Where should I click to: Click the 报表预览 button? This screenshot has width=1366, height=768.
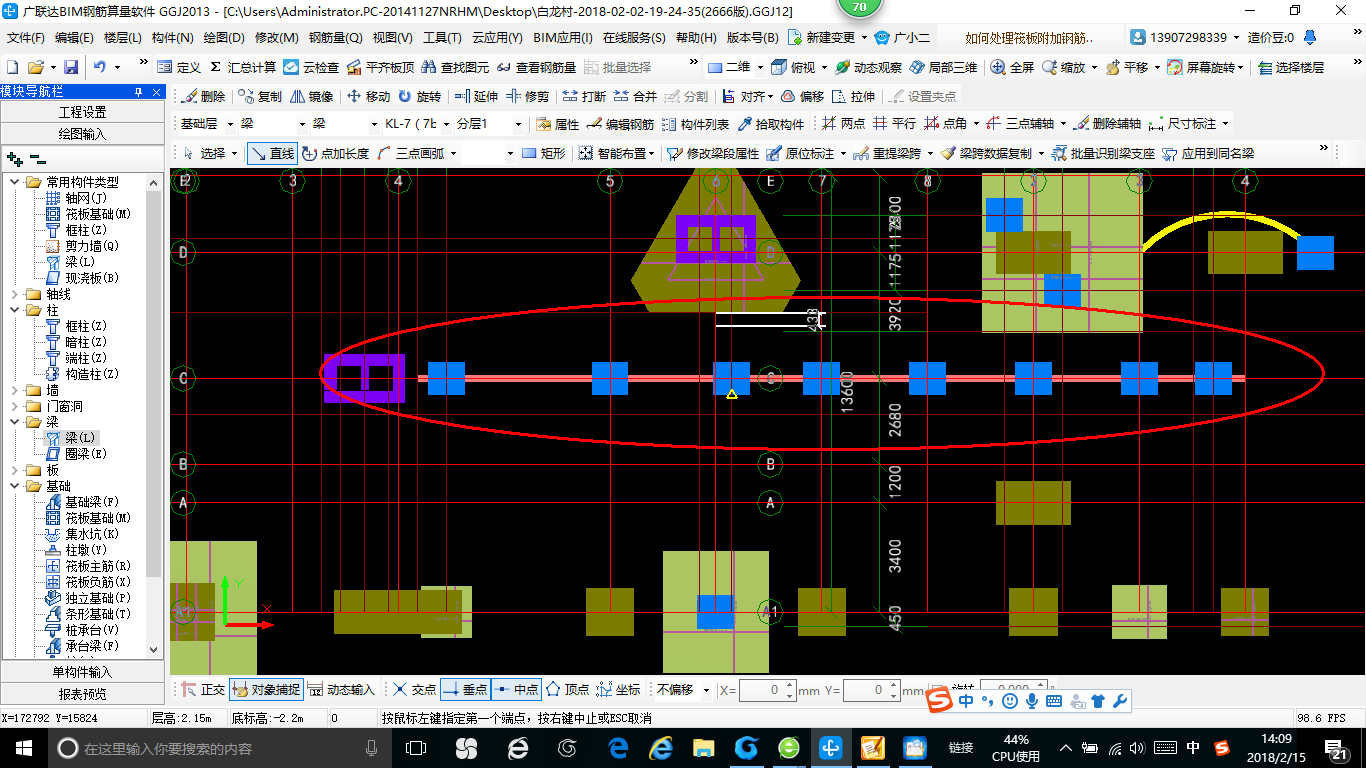[x=83, y=693]
